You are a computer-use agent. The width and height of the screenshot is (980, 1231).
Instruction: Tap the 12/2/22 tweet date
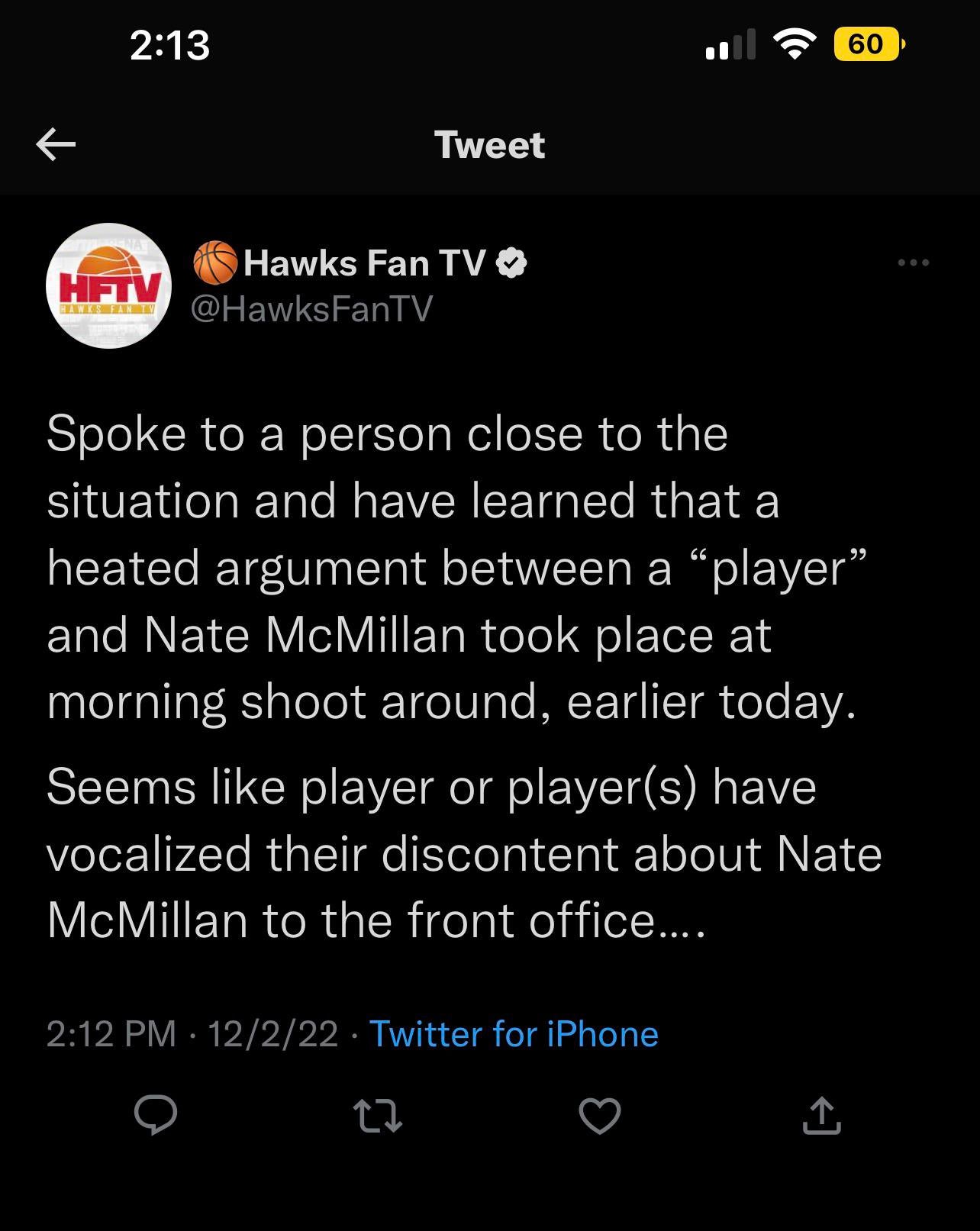pyautogui.click(x=272, y=1034)
